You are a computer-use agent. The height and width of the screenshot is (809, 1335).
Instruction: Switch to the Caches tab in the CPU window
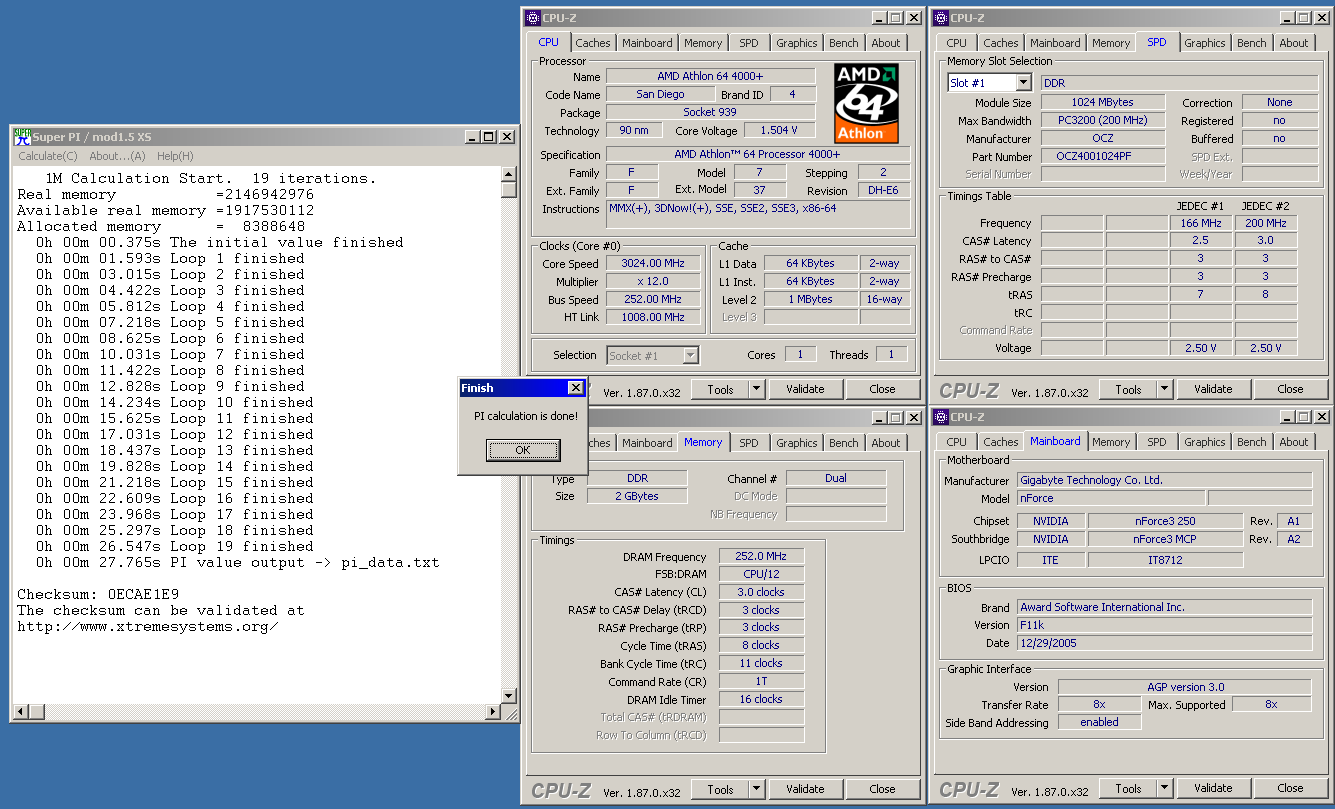[x=592, y=43]
